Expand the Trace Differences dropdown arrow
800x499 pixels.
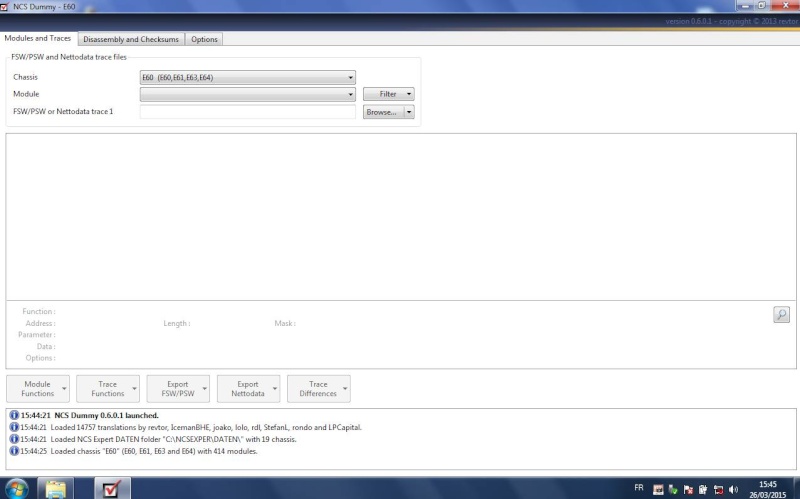[x=345, y=389]
